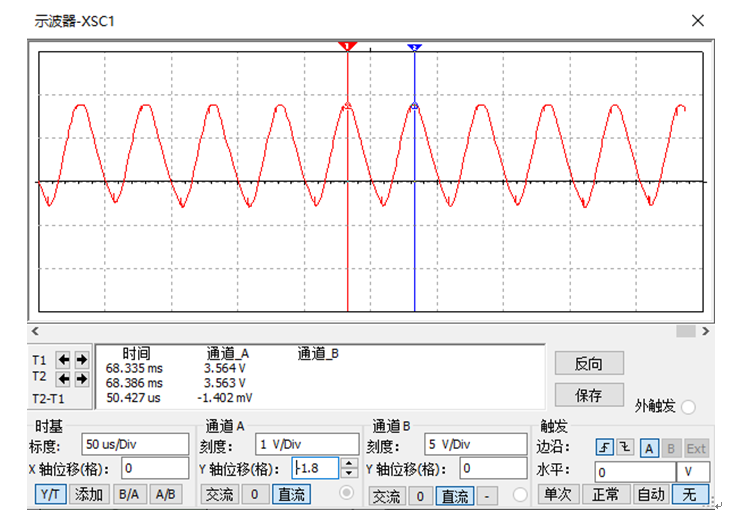This screenshot has height=517, width=742.
Task: Click the red T1 cursor marker
Action: pos(347,46)
